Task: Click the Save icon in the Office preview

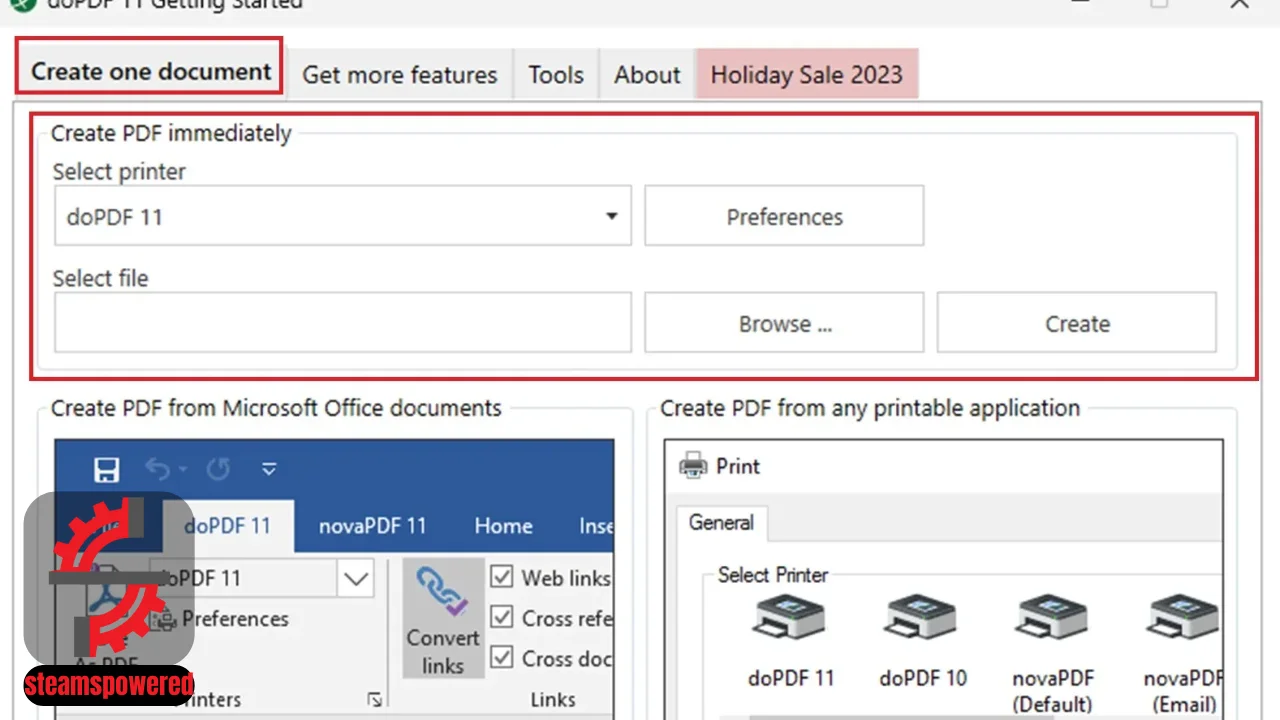Action: 106,470
